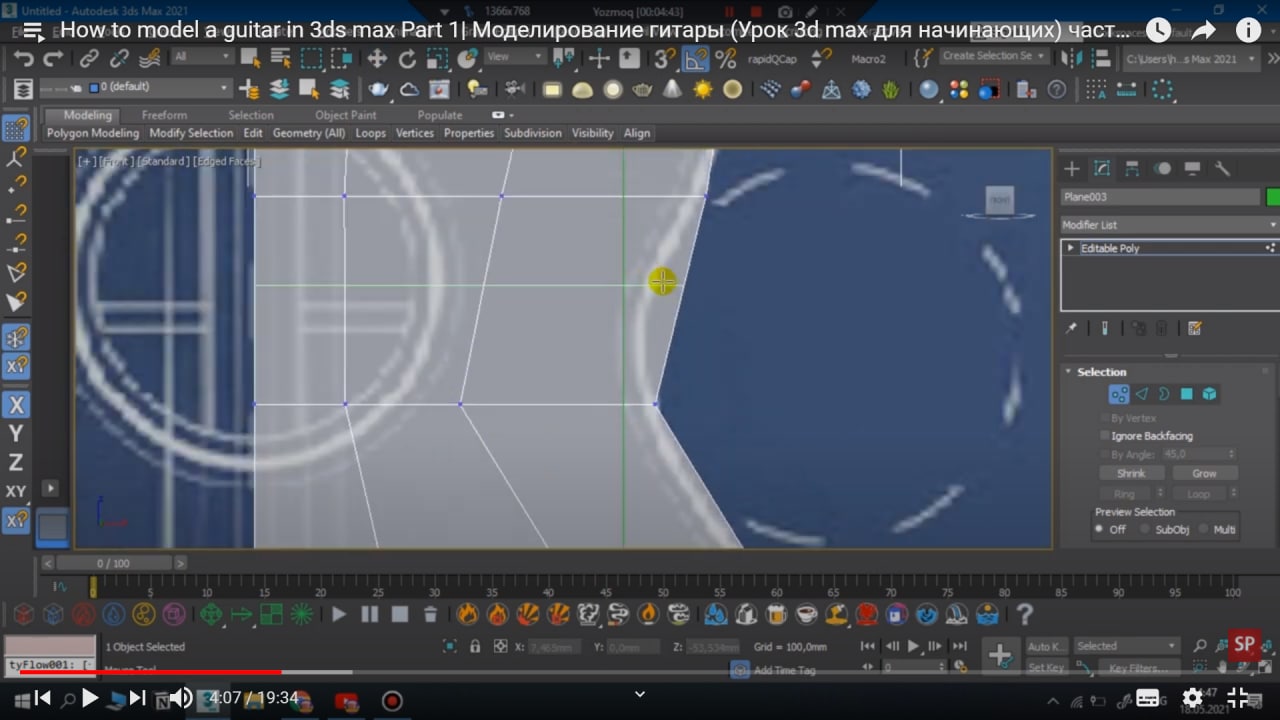Click the Shrink selection button
1280x720 pixels.
coord(1131,473)
